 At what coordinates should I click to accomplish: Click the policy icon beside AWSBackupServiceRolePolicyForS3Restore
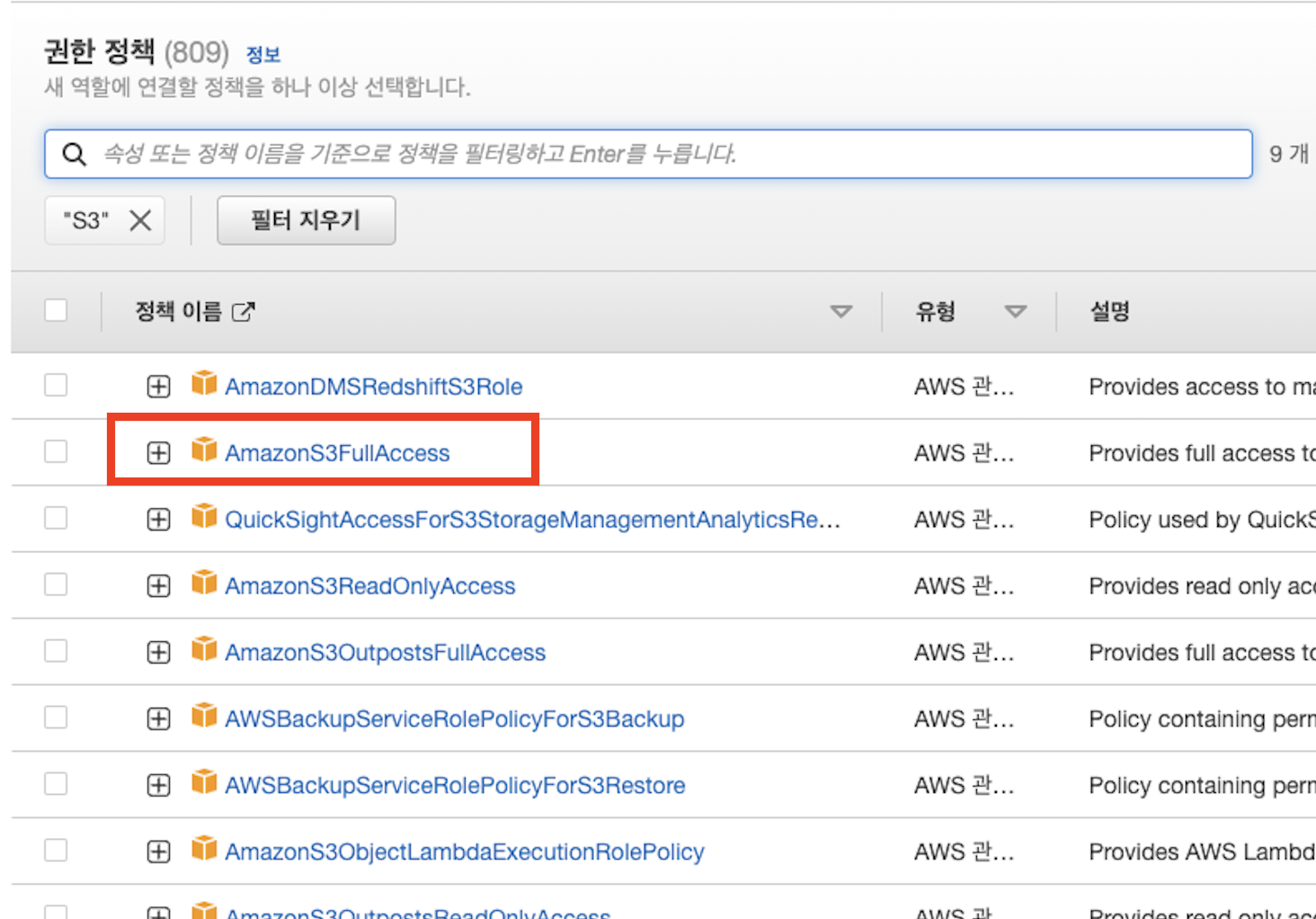pos(204,782)
